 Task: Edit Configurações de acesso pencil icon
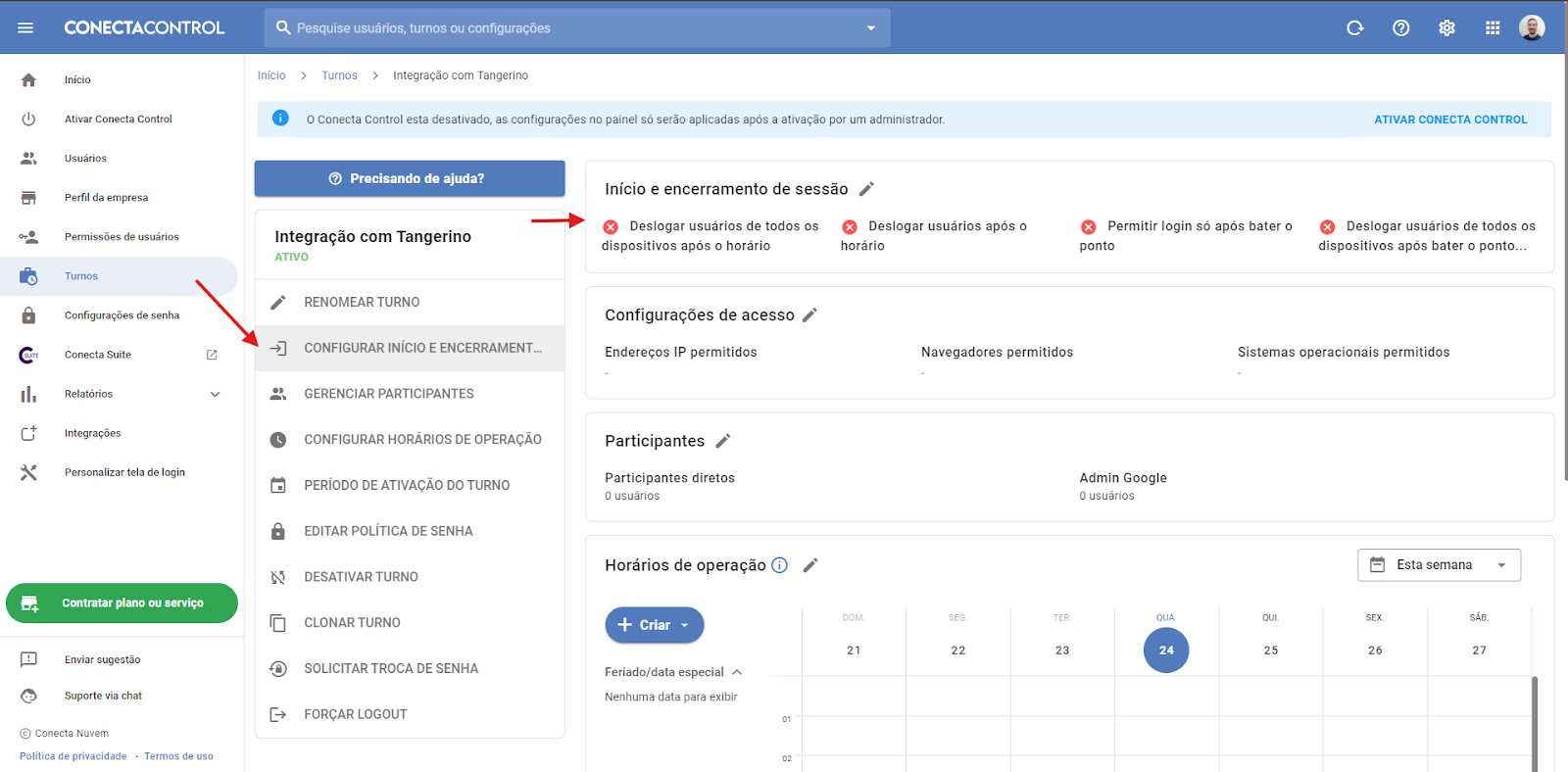(x=809, y=314)
